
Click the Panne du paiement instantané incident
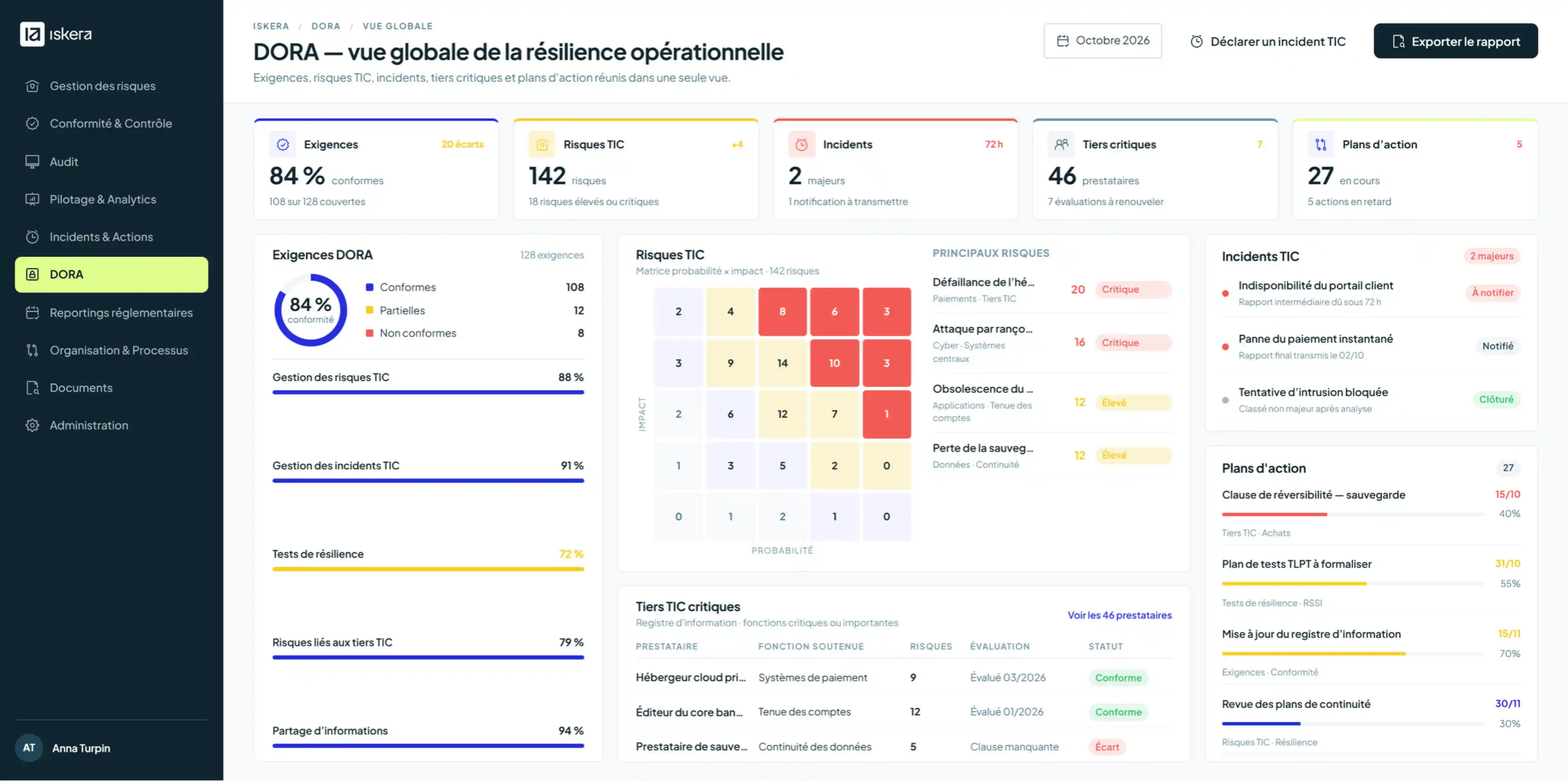[x=1371, y=346]
